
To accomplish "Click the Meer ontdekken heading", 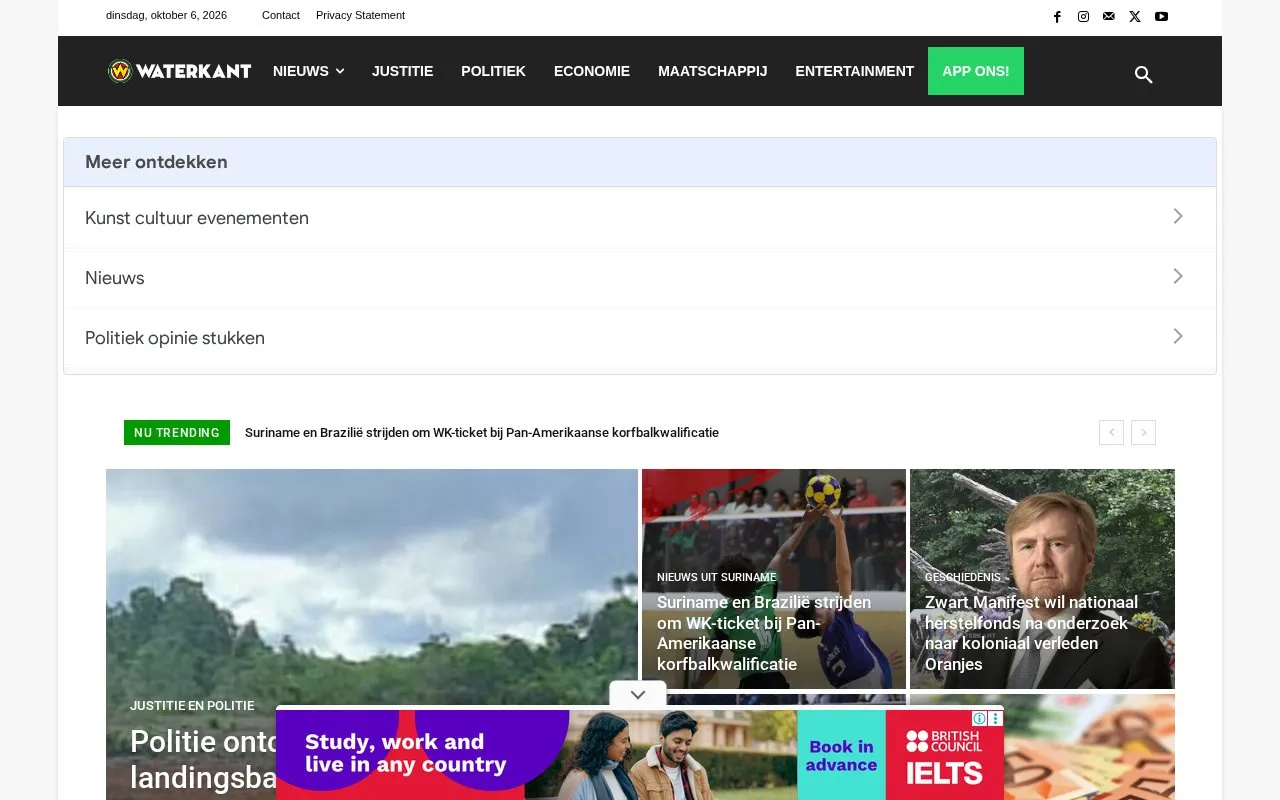I will [156, 162].
